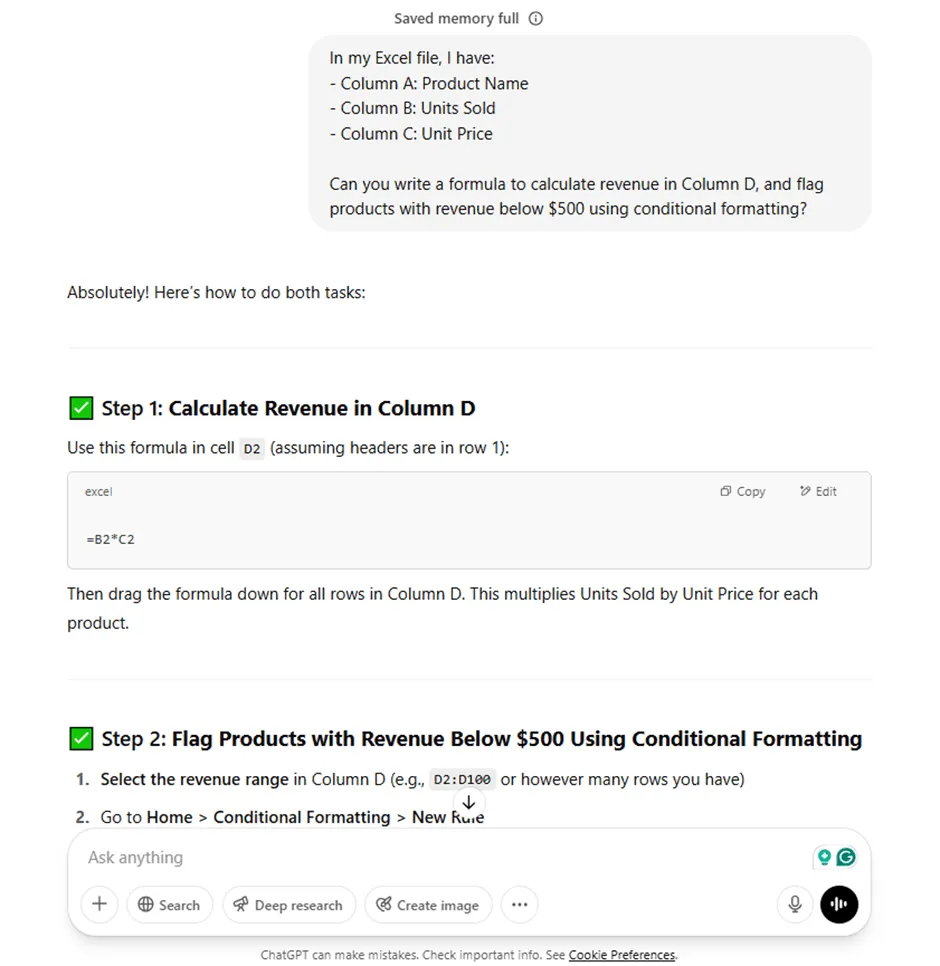Click the inline D2 cell code
Image resolution: width=940 pixels, height=966 pixels.
[252, 448]
